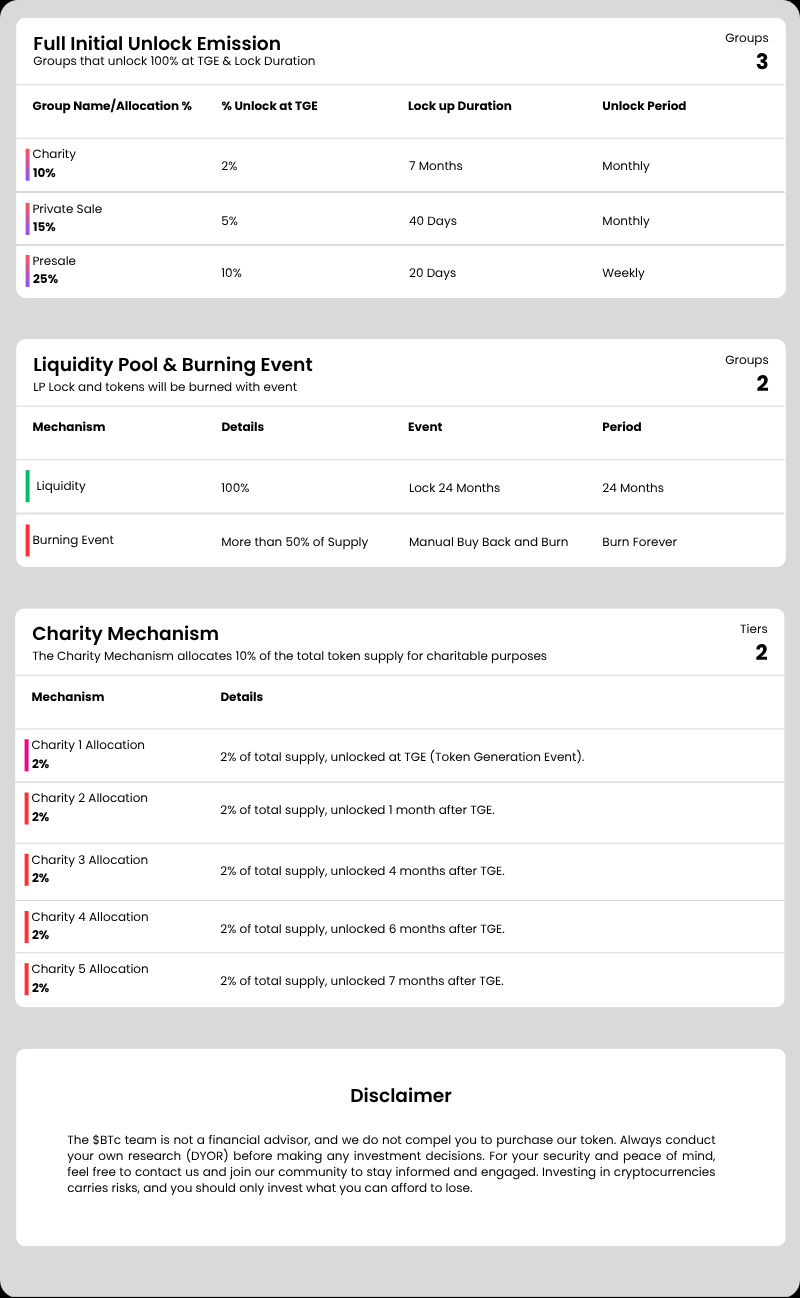The image size is (800, 1298).
Task: Click Charity 5 Allocation unlock details text
Action: click(x=361, y=981)
